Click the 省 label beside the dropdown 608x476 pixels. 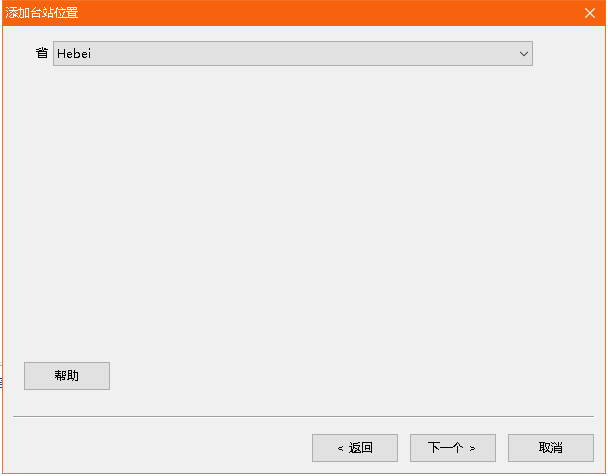42,53
